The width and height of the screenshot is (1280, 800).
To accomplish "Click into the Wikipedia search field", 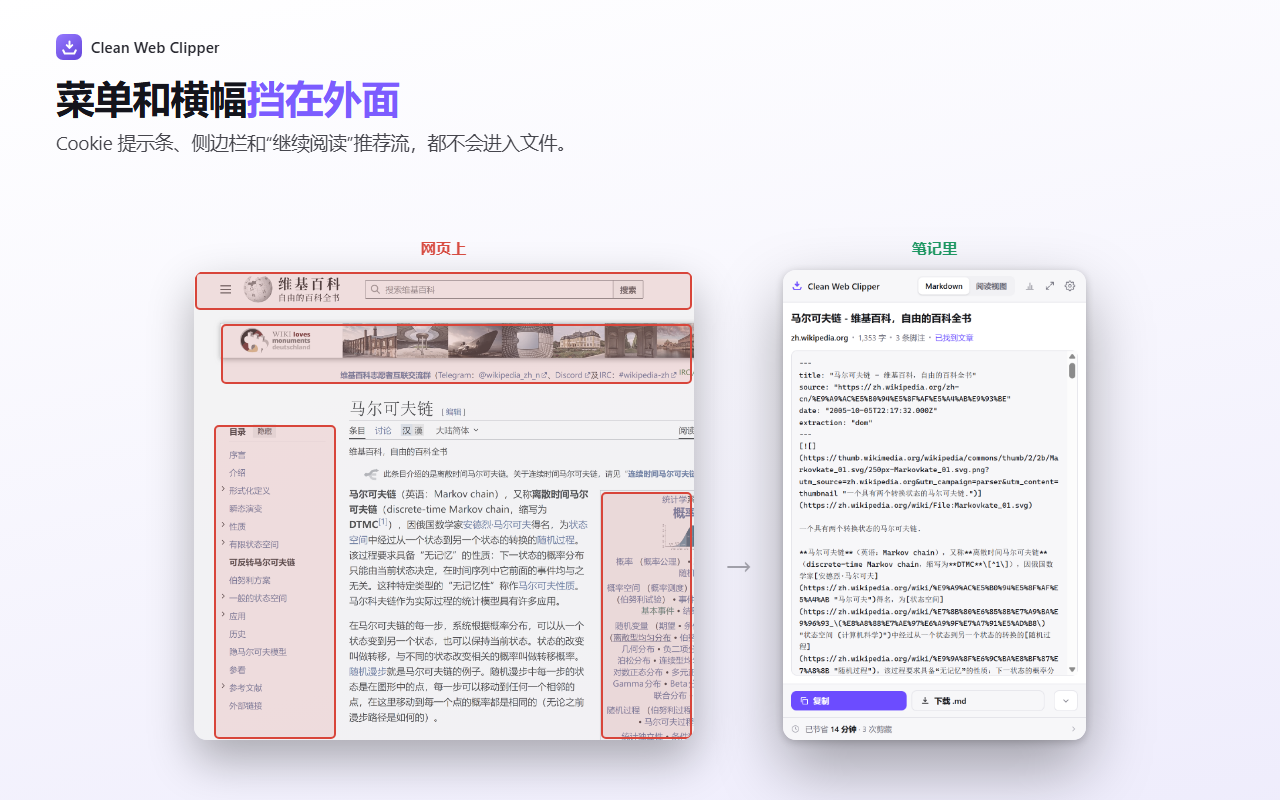I will pyautogui.click(x=489, y=290).
